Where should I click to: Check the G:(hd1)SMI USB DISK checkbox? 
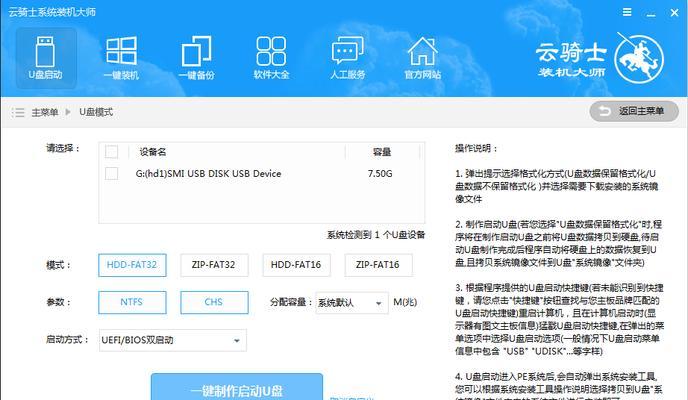pos(111,173)
